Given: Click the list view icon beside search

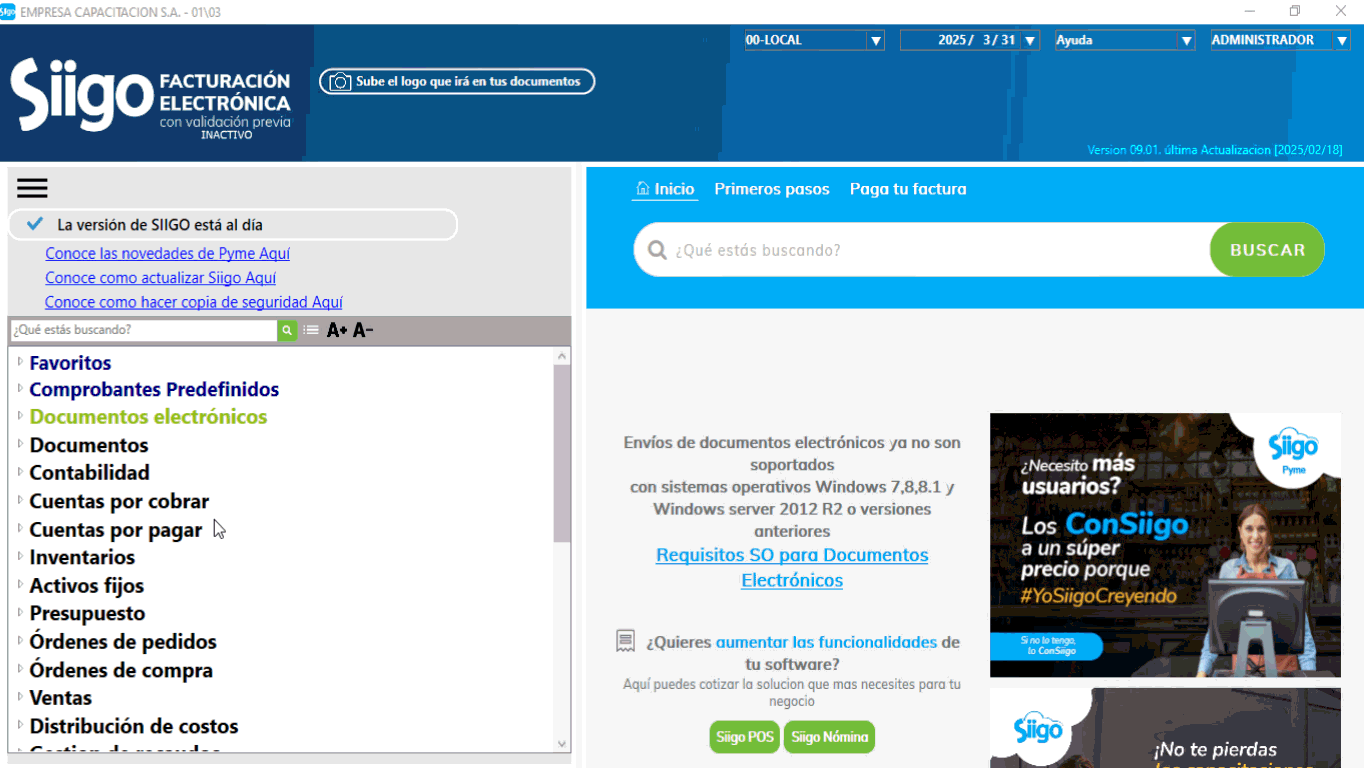Looking at the screenshot, I should (311, 330).
